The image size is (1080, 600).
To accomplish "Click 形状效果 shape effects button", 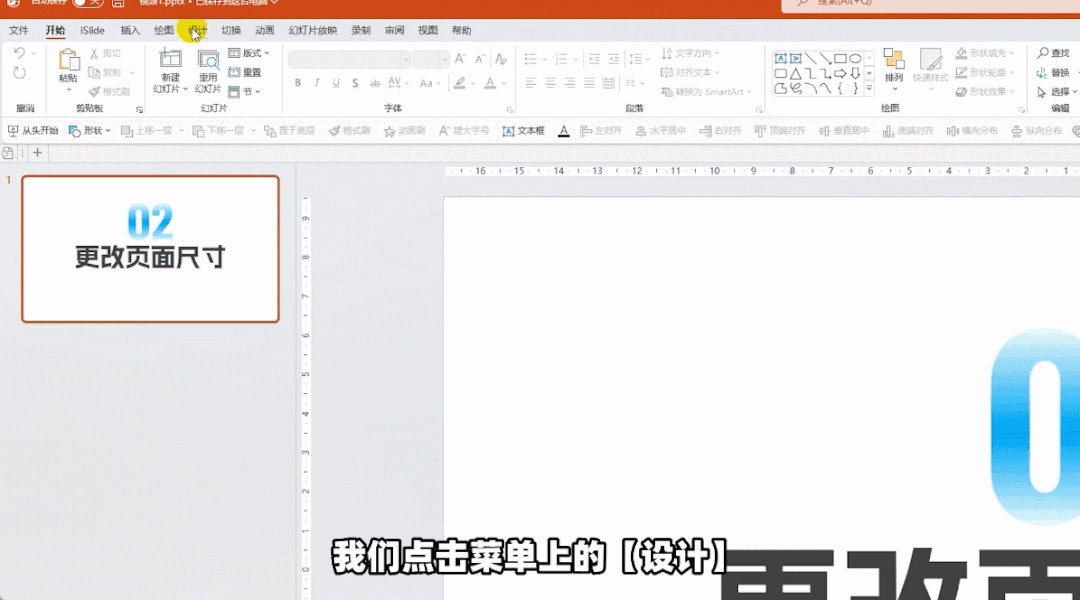I will pos(985,92).
